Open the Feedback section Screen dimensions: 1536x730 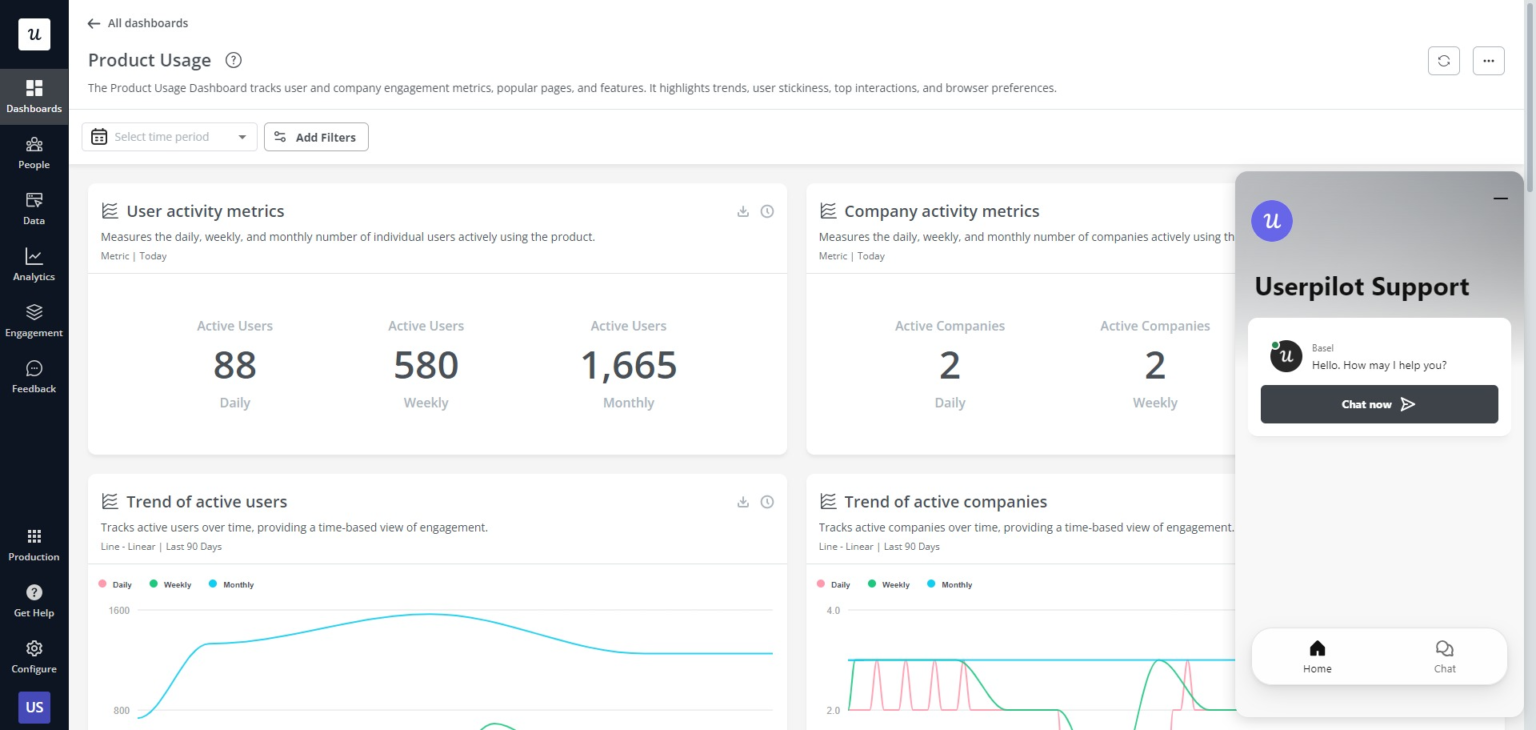click(x=34, y=376)
